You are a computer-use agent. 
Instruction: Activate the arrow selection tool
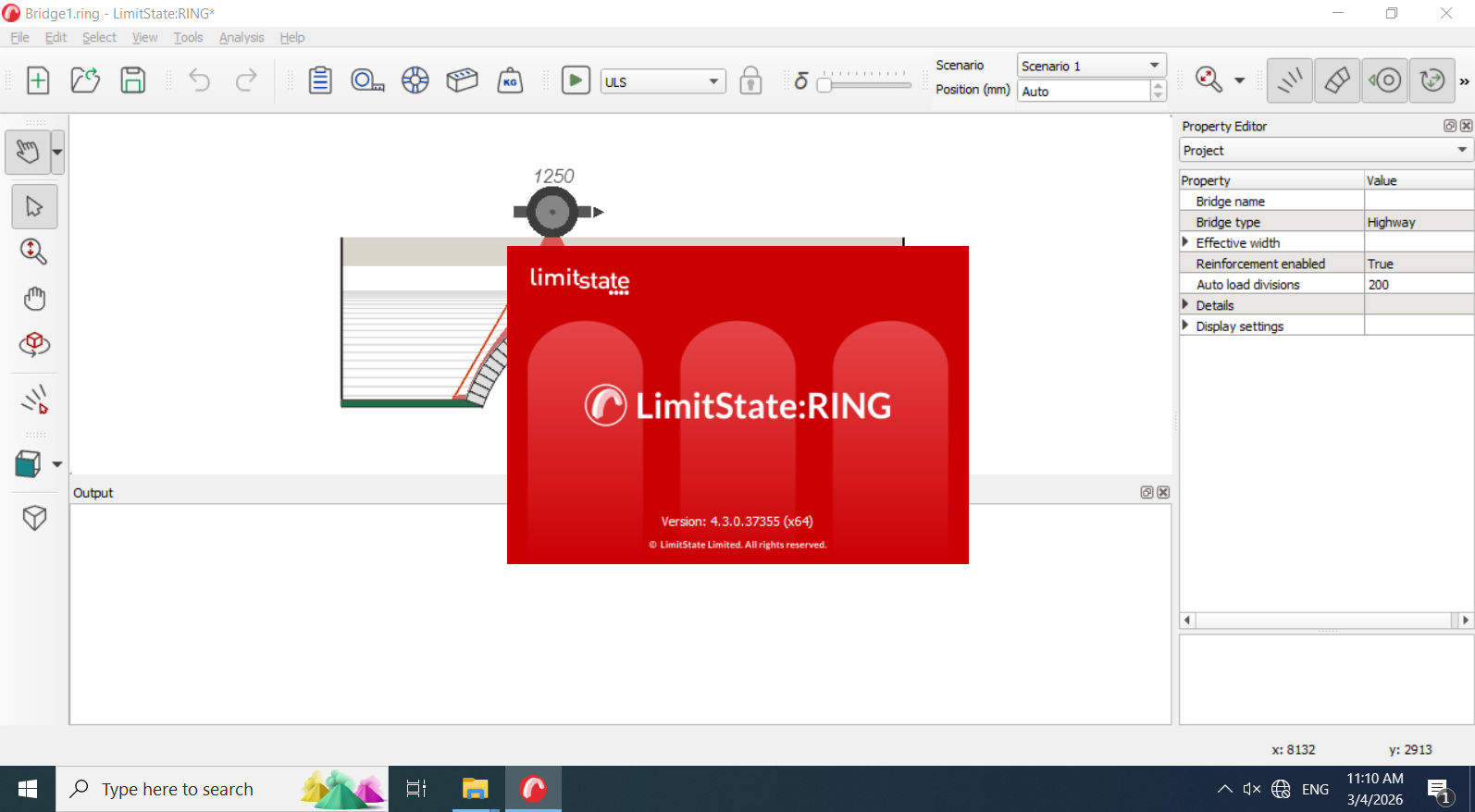pyautogui.click(x=34, y=206)
